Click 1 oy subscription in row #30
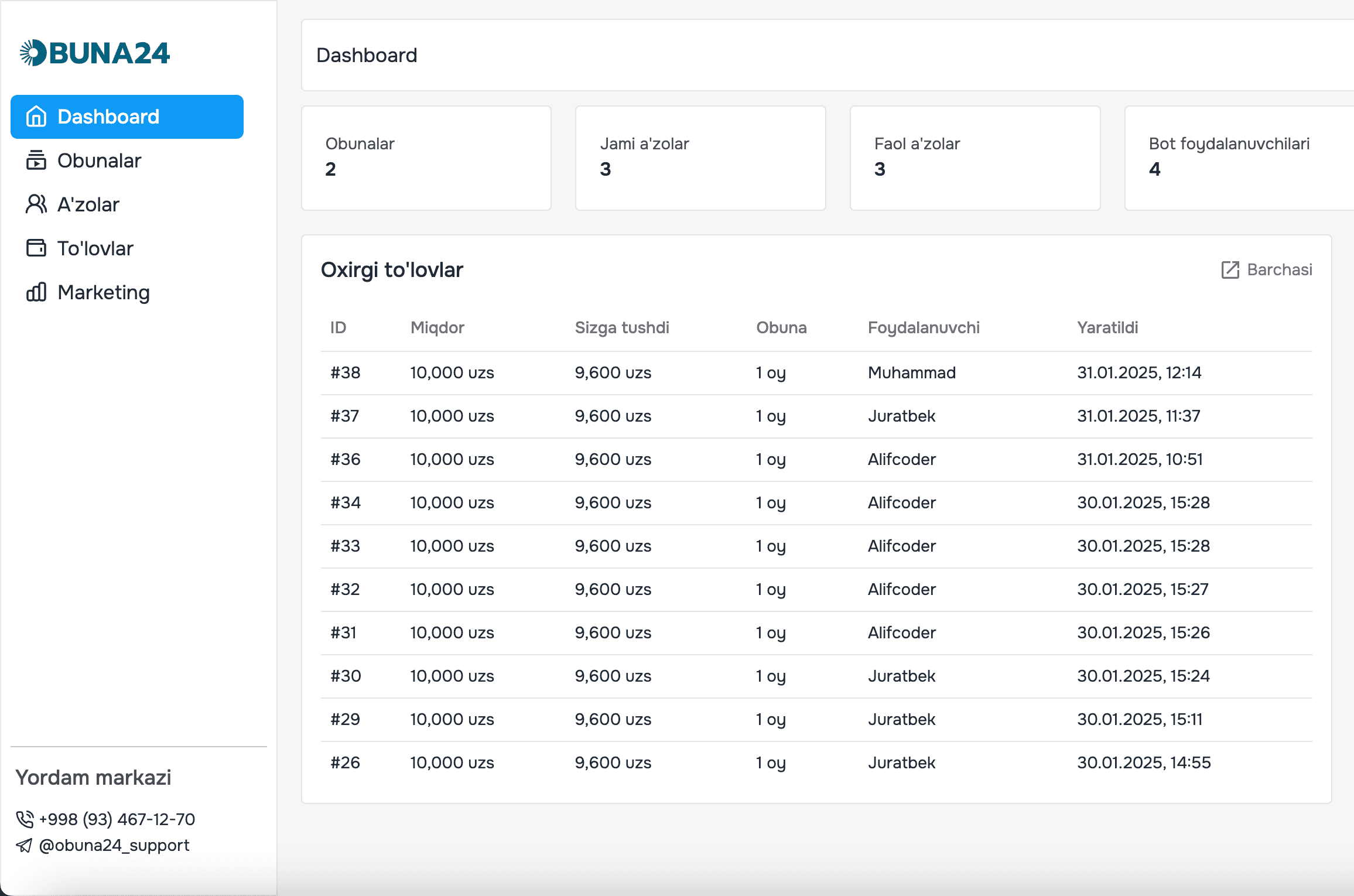The width and height of the screenshot is (1354, 896). click(771, 676)
